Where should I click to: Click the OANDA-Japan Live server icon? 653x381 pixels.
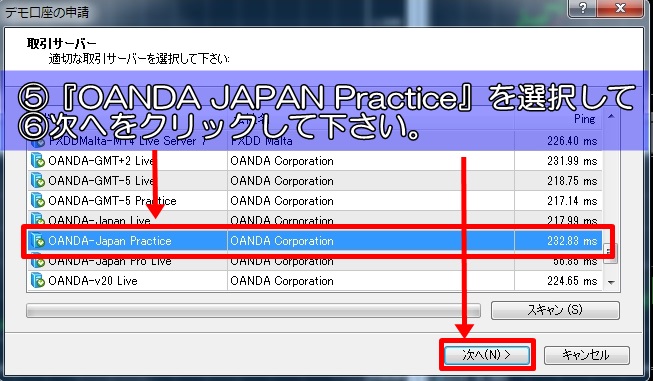(38, 219)
